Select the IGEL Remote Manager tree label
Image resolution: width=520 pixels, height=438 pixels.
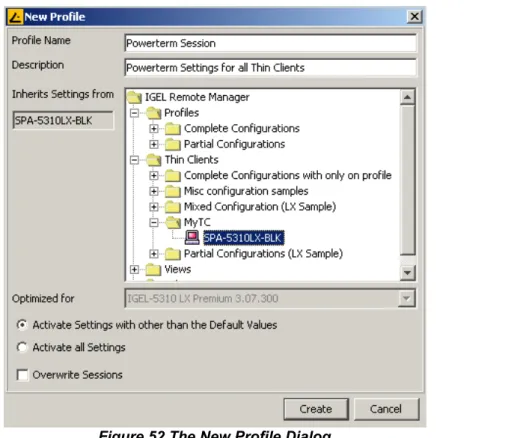(197, 97)
